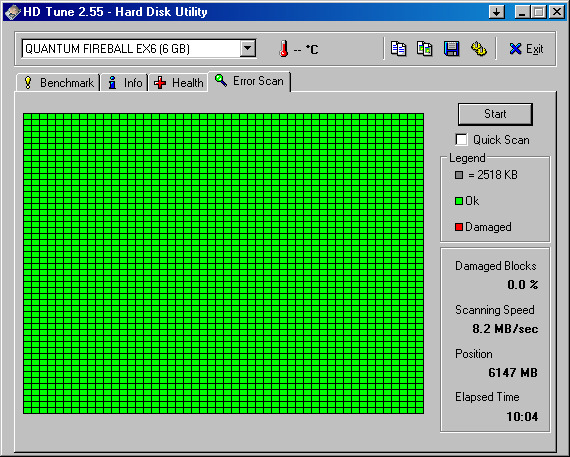Click the save floppy disk icon
The image size is (570, 457).
coord(451,49)
